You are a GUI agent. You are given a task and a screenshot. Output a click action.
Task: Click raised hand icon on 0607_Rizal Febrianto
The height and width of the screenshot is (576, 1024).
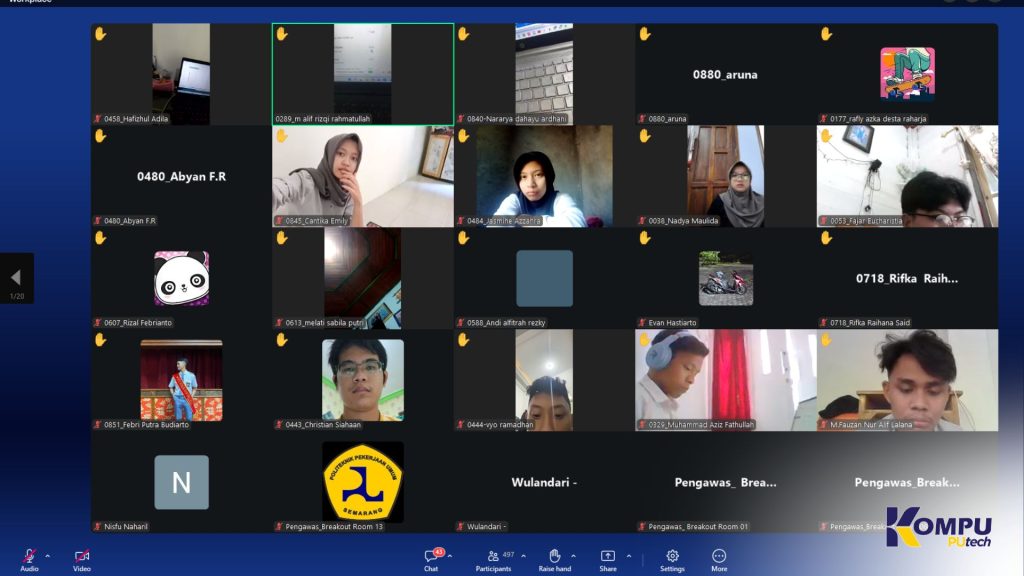click(x=101, y=238)
